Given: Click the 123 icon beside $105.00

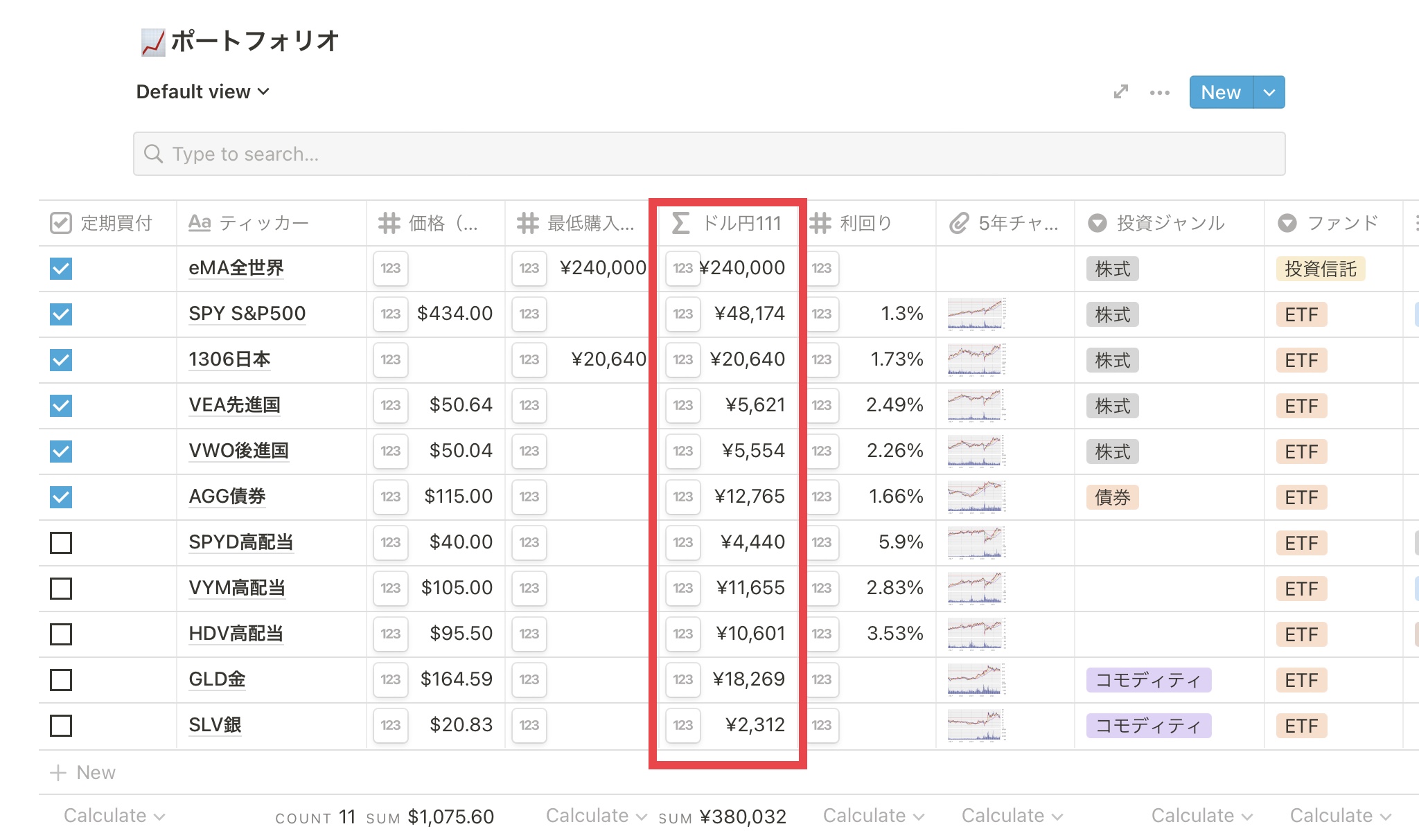Looking at the screenshot, I should pos(391,589).
